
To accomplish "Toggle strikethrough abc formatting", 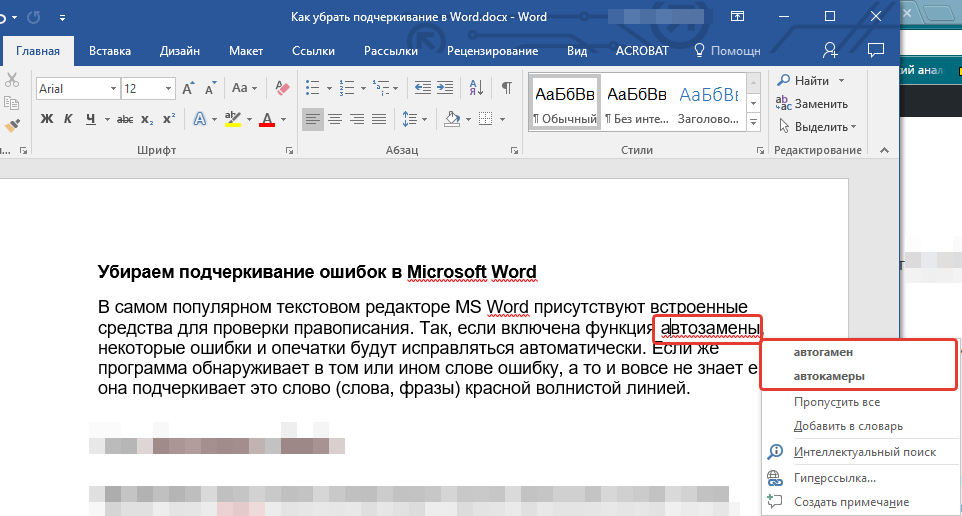I will (125, 119).
